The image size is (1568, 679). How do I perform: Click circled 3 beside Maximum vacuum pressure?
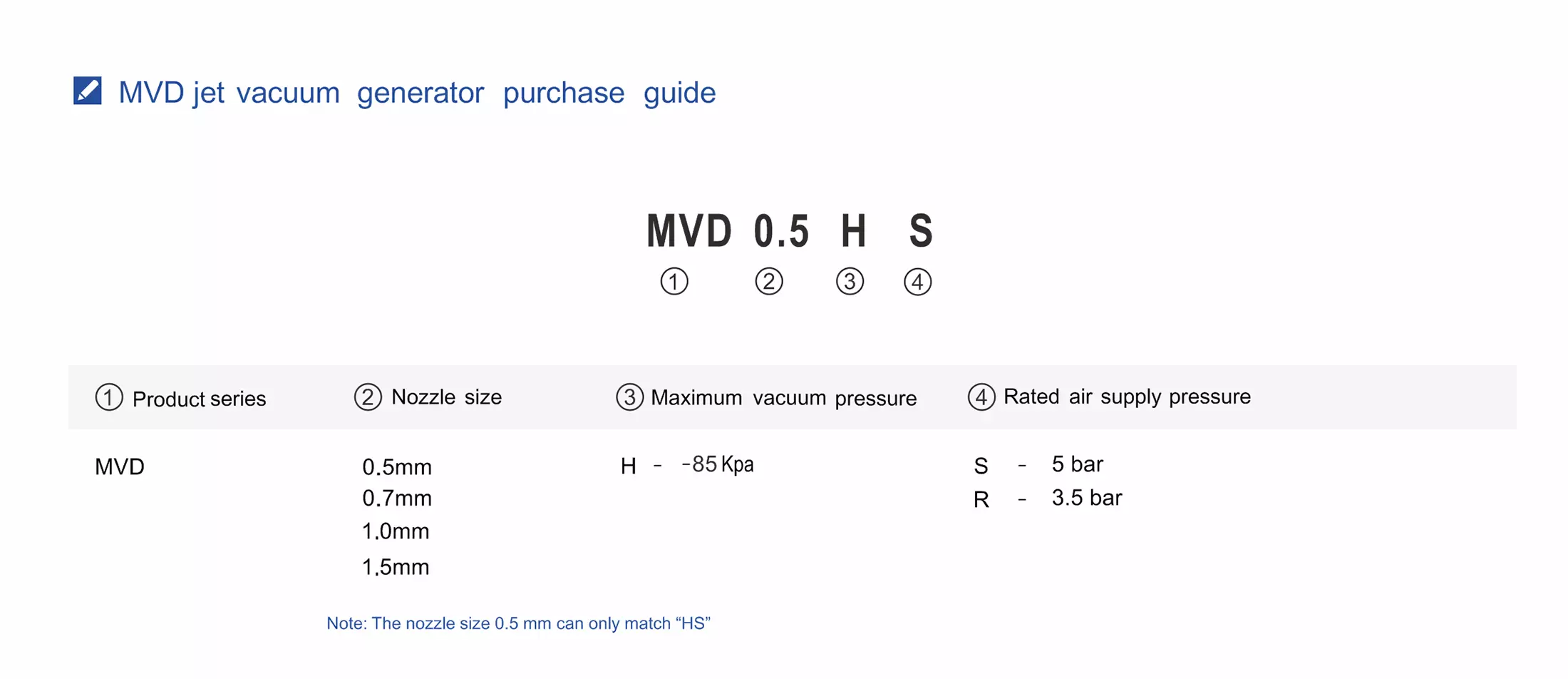pyautogui.click(x=629, y=397)
